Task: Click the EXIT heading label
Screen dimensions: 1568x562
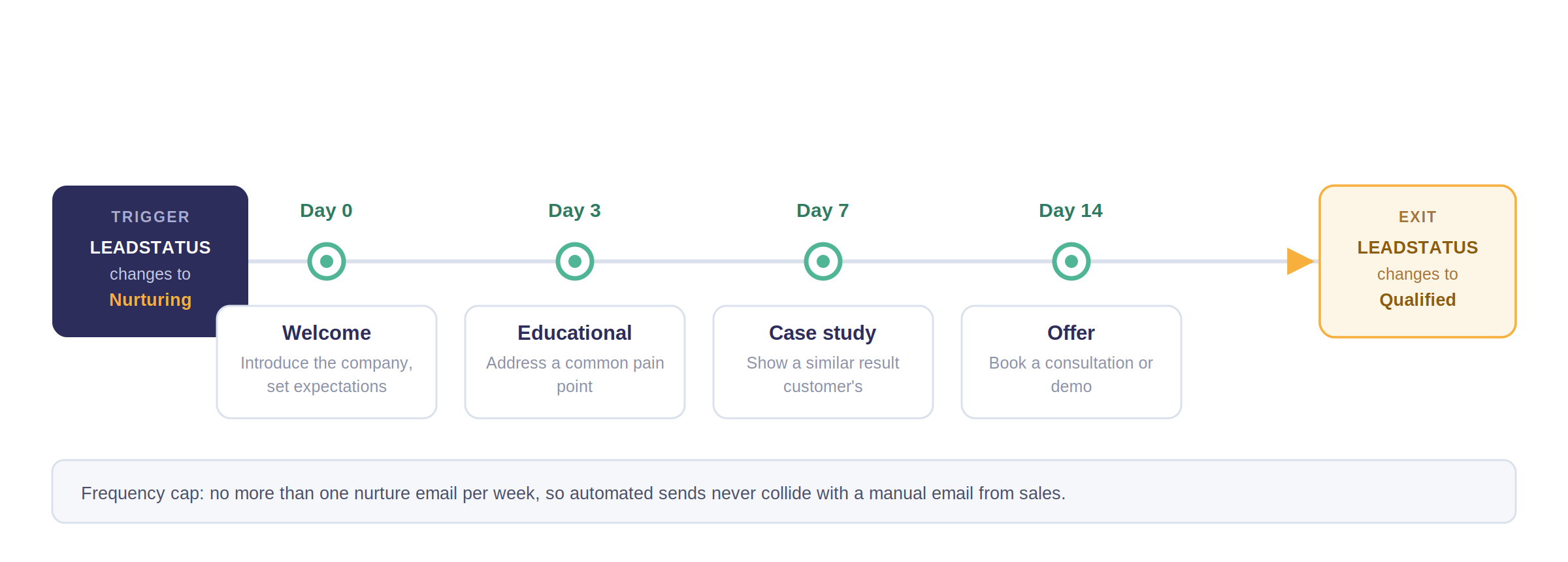Action: pos(1418,217)
